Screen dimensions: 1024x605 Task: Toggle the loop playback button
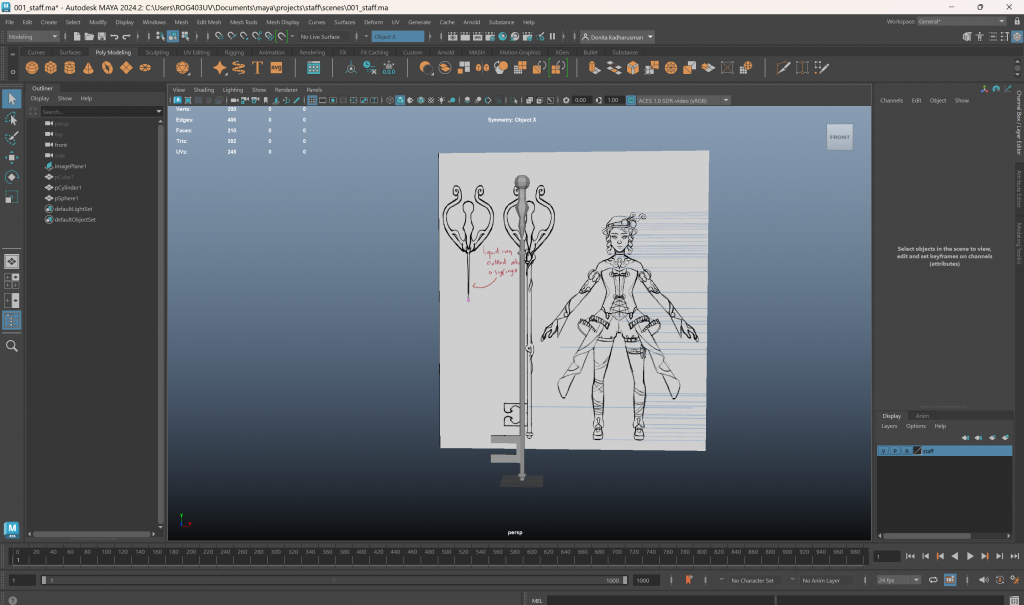click(933, 580)
